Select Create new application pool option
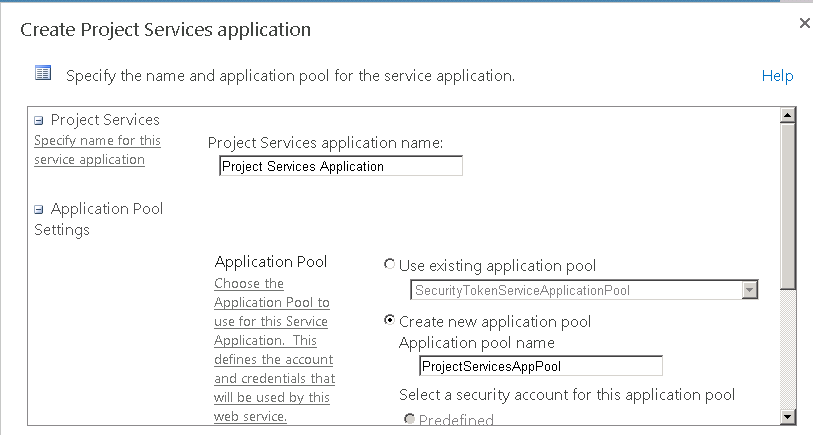This screenshot has width=813, height=435. 389,320
